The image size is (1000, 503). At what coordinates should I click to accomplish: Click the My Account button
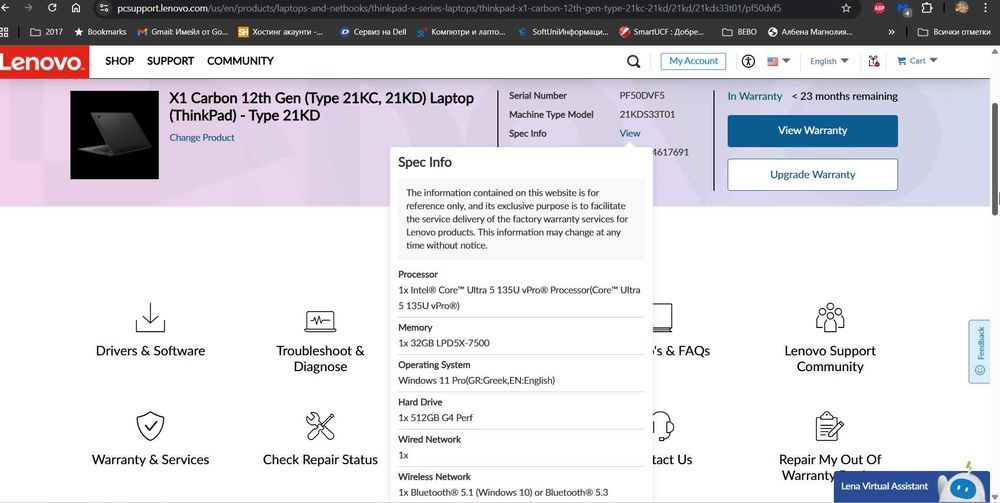[693, 61]
